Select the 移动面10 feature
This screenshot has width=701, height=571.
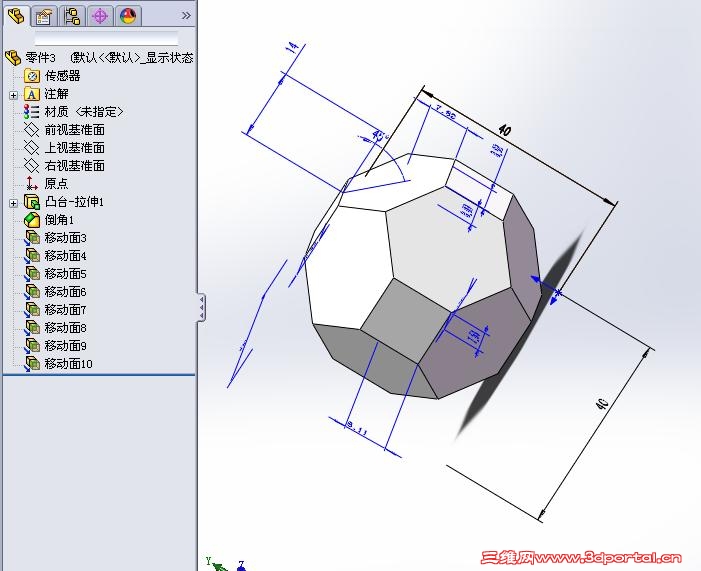coord(68,364)
